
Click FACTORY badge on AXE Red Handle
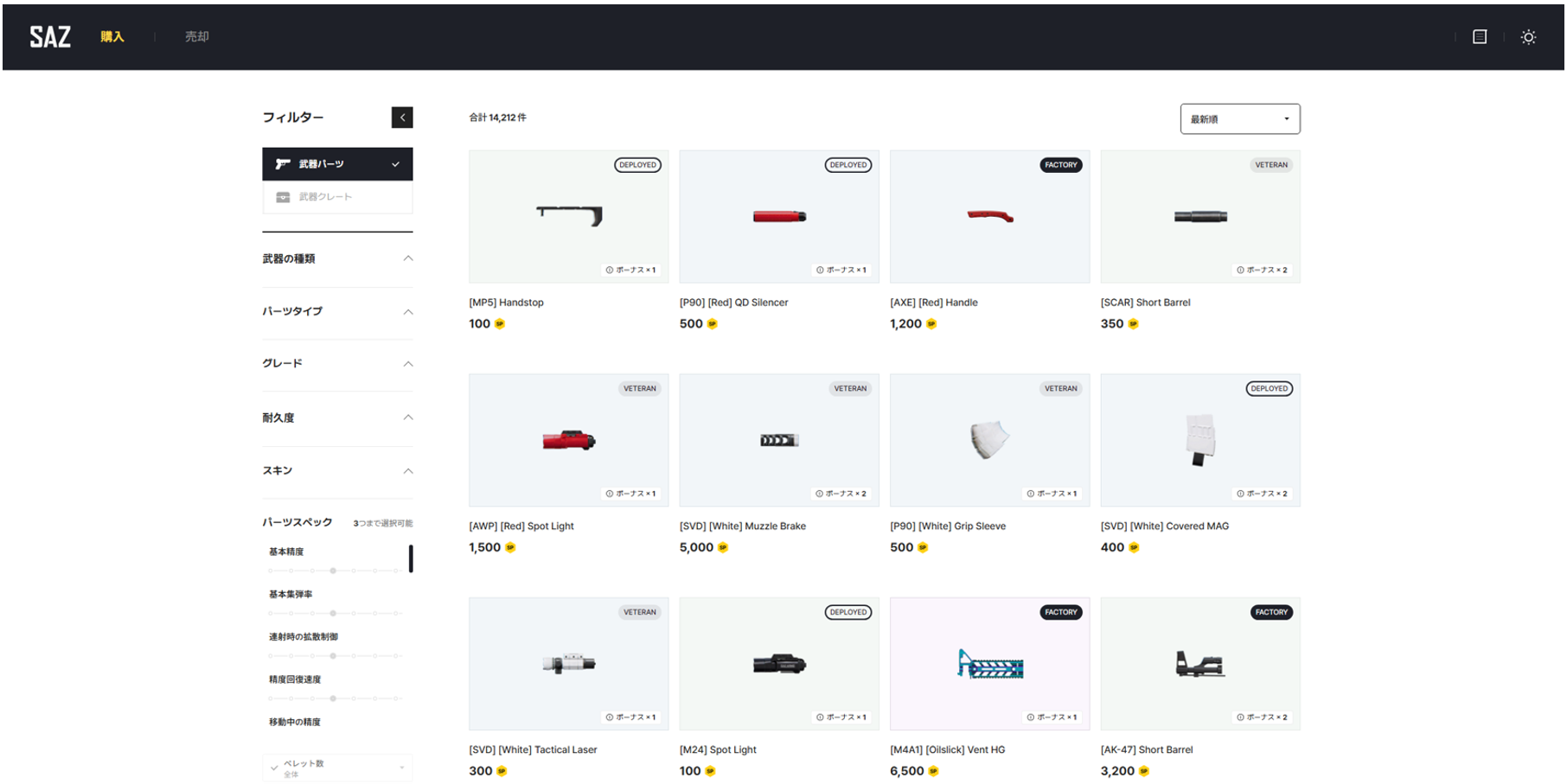coord(1061,165)
